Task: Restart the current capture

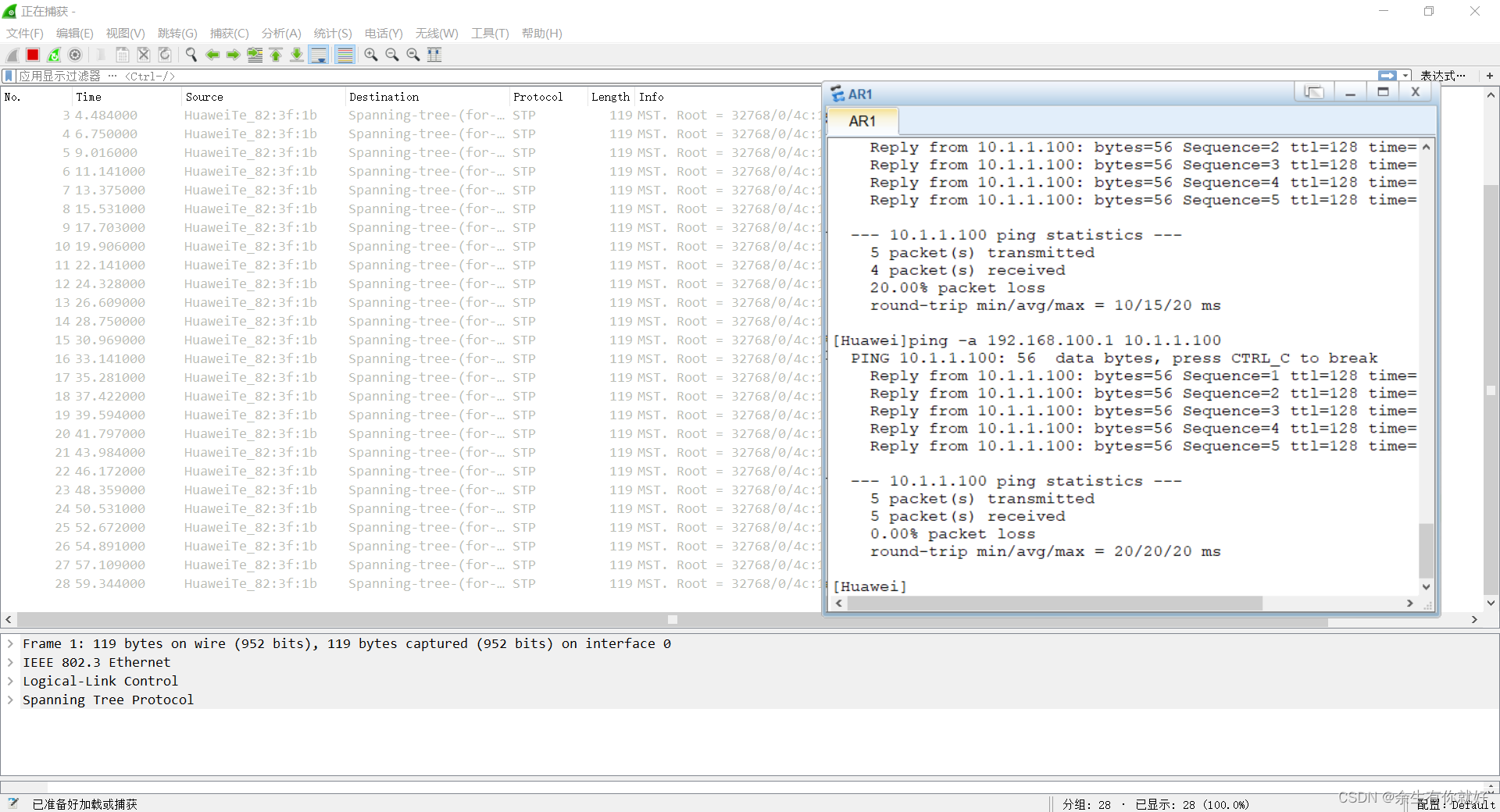Action: click(54, 55)
